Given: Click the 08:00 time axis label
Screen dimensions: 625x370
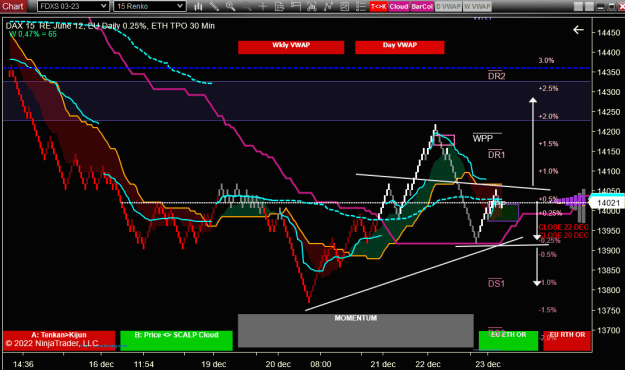Looking at the screenshot, I should coord(321,364).
